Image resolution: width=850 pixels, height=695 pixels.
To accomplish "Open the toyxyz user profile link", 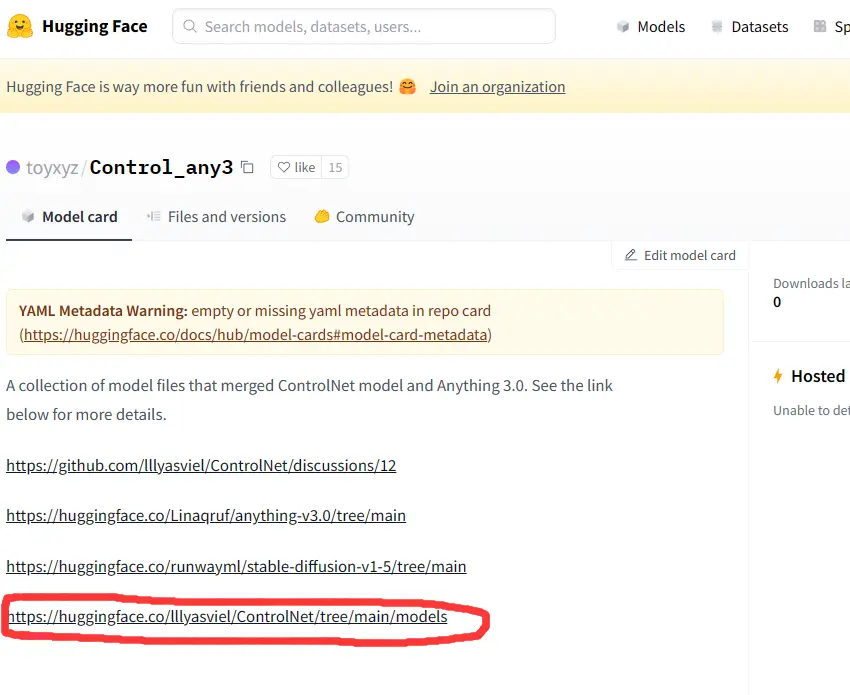I will click(52, 168).
